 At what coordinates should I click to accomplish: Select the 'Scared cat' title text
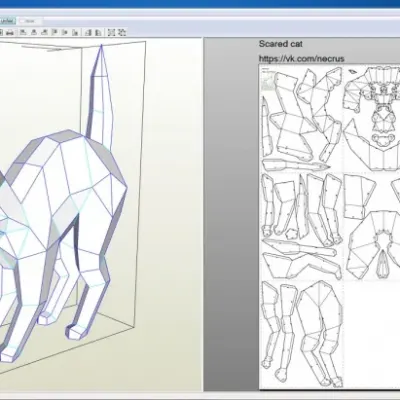click(x=281, y=44)
